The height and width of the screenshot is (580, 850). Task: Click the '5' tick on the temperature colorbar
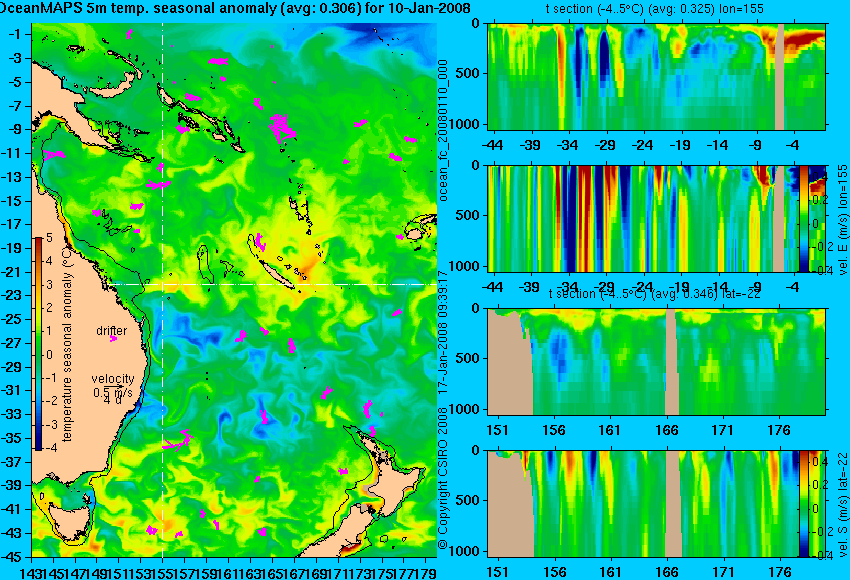49,238
